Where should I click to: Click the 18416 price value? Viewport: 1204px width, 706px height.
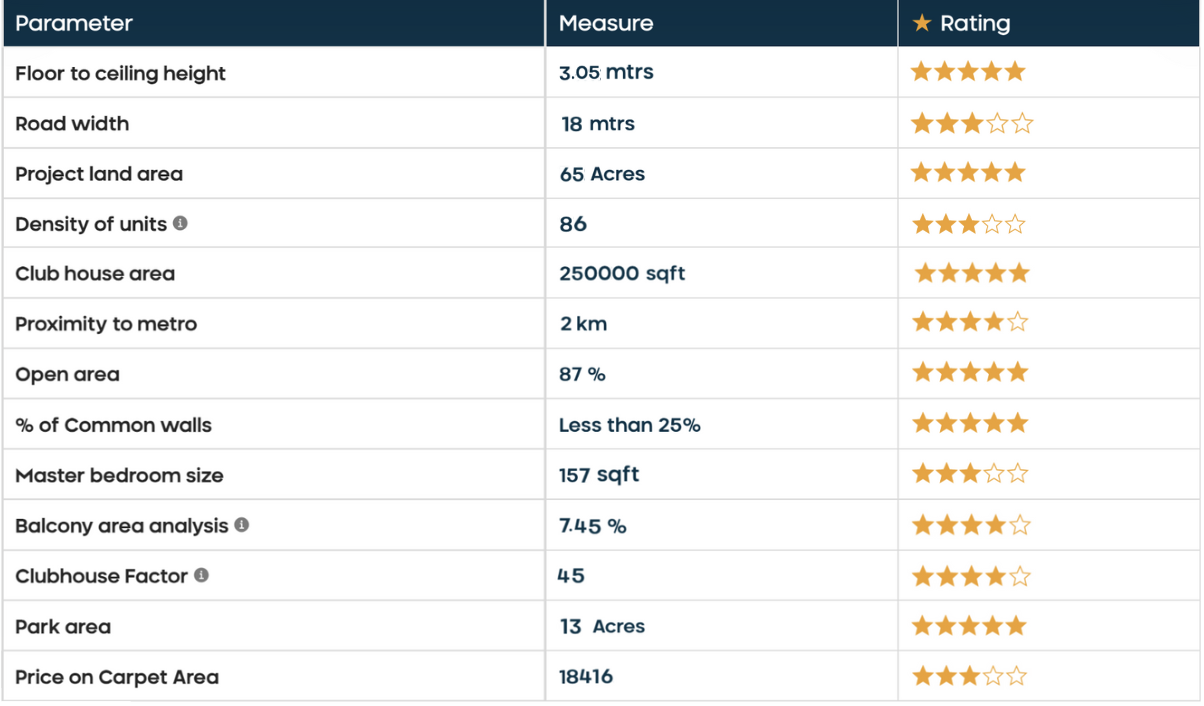pyautogui.click(x=586, y=677)
